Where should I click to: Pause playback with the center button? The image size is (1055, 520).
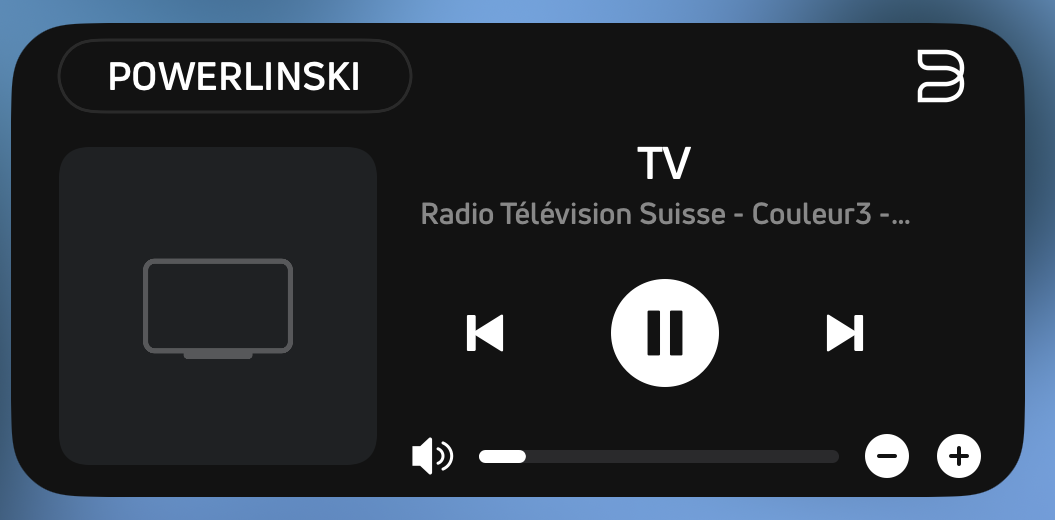point(665,333)
